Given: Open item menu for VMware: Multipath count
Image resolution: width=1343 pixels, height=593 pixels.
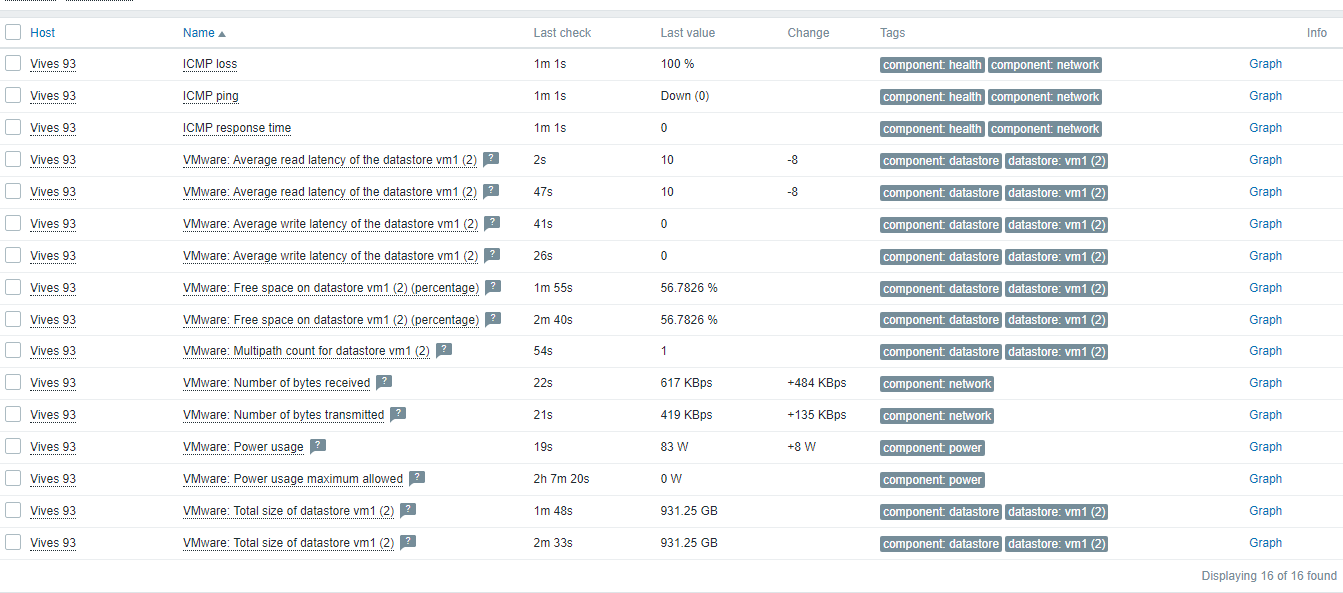Looking at the screenshot, I should [x=306, y=351].
